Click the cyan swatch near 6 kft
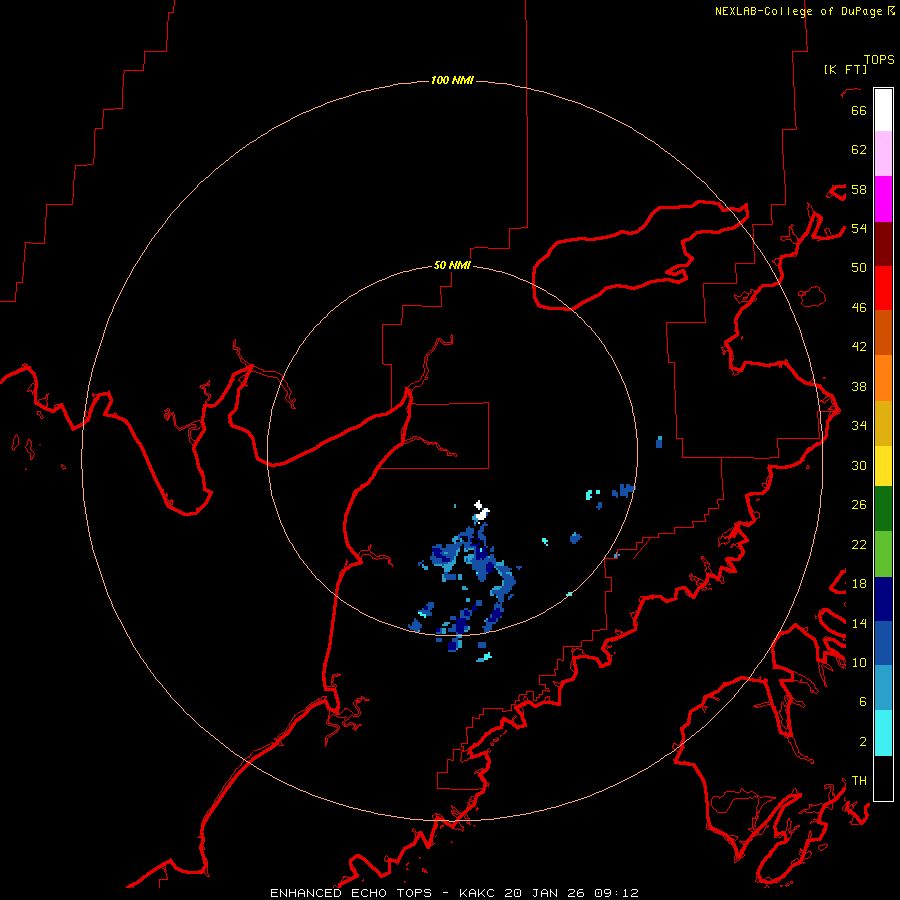 point(883,733)
